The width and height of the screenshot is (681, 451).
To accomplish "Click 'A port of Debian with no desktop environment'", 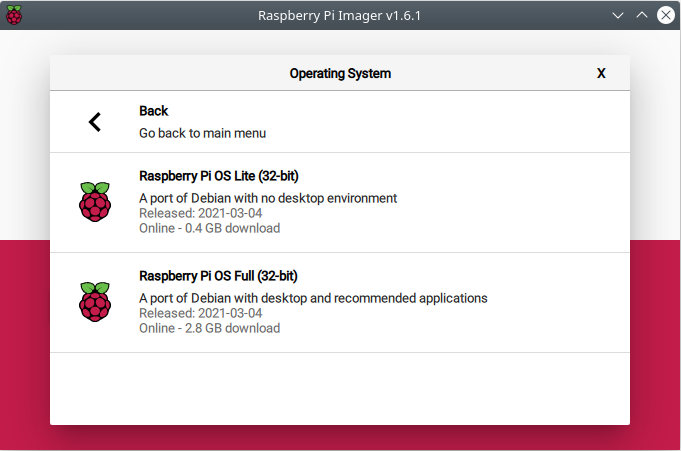I will [268, 198].
